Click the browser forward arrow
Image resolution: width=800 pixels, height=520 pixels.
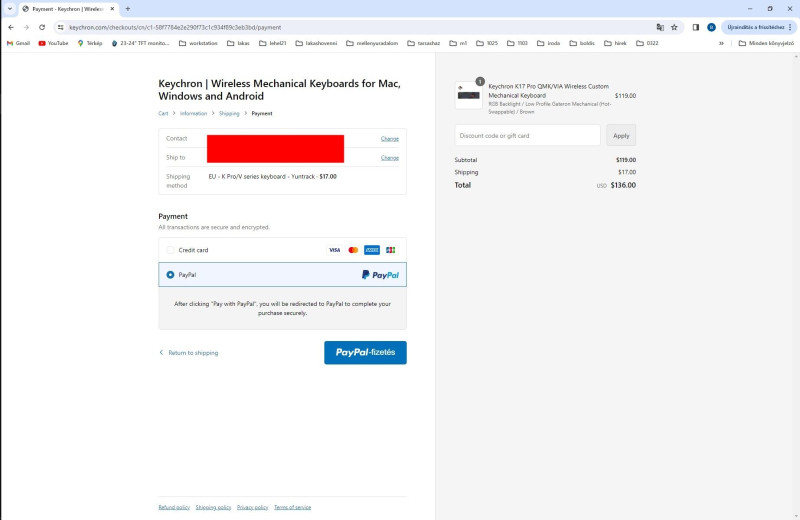[x=27, y=28]
